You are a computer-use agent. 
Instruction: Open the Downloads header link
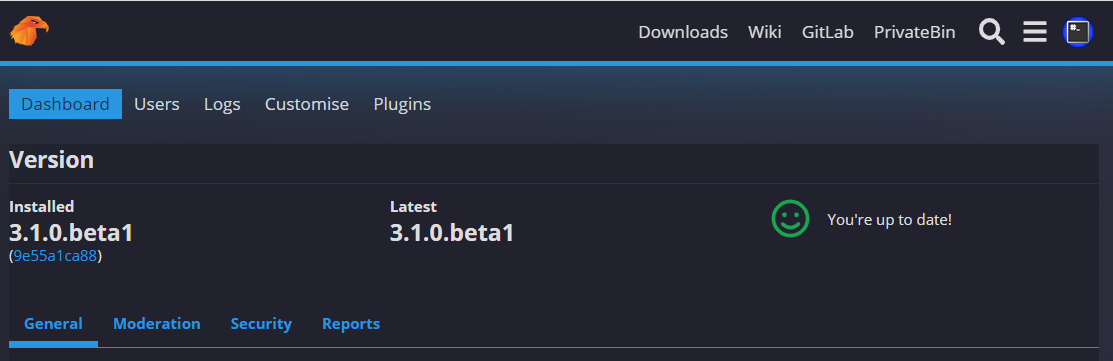683,32
